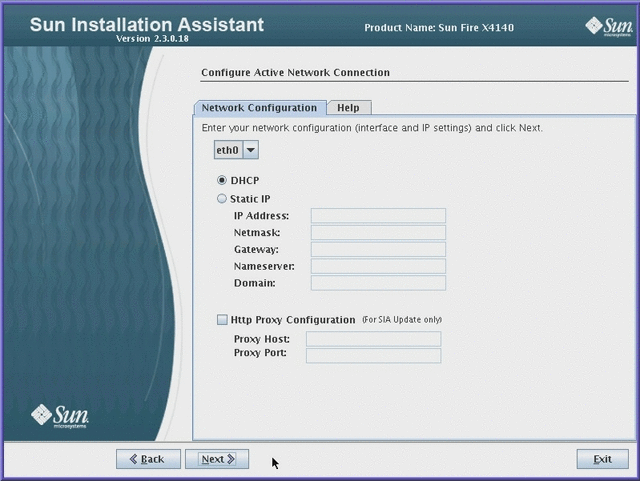Click the Proxy Port input field
This screenshot has height=481, width=640.
point(373,355)
